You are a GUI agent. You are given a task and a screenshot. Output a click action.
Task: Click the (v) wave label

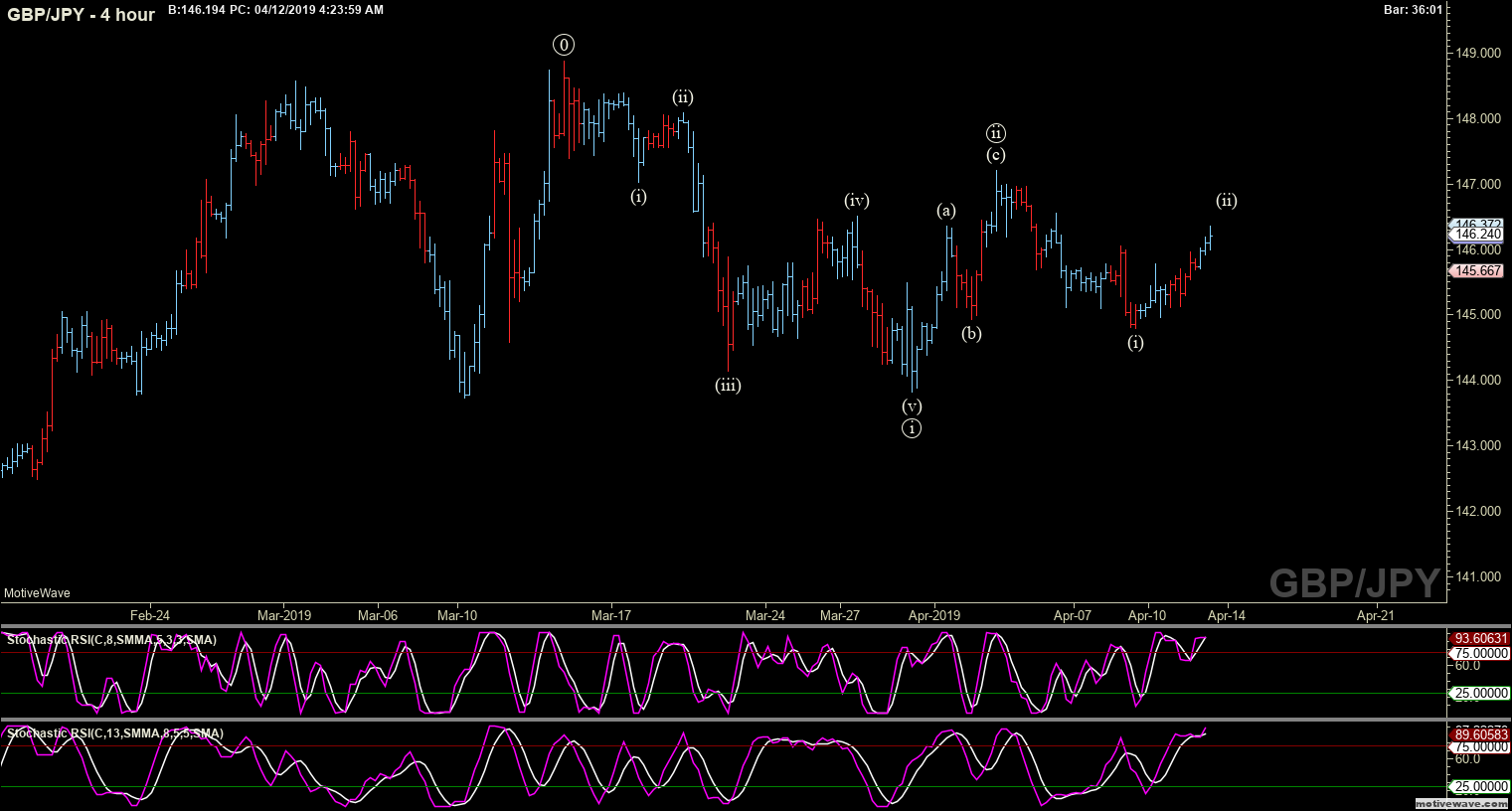point(912,406)
